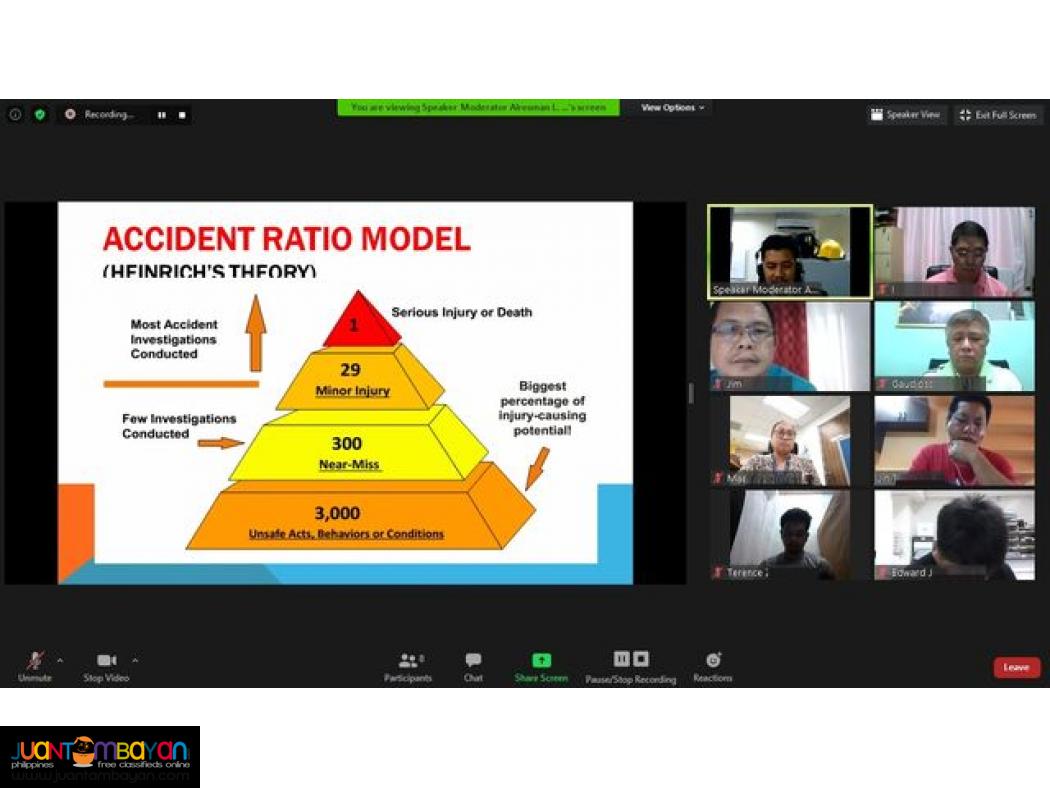Open the Reactions panel
Screen dimensions: 1050x788
(x=712, y=660)
